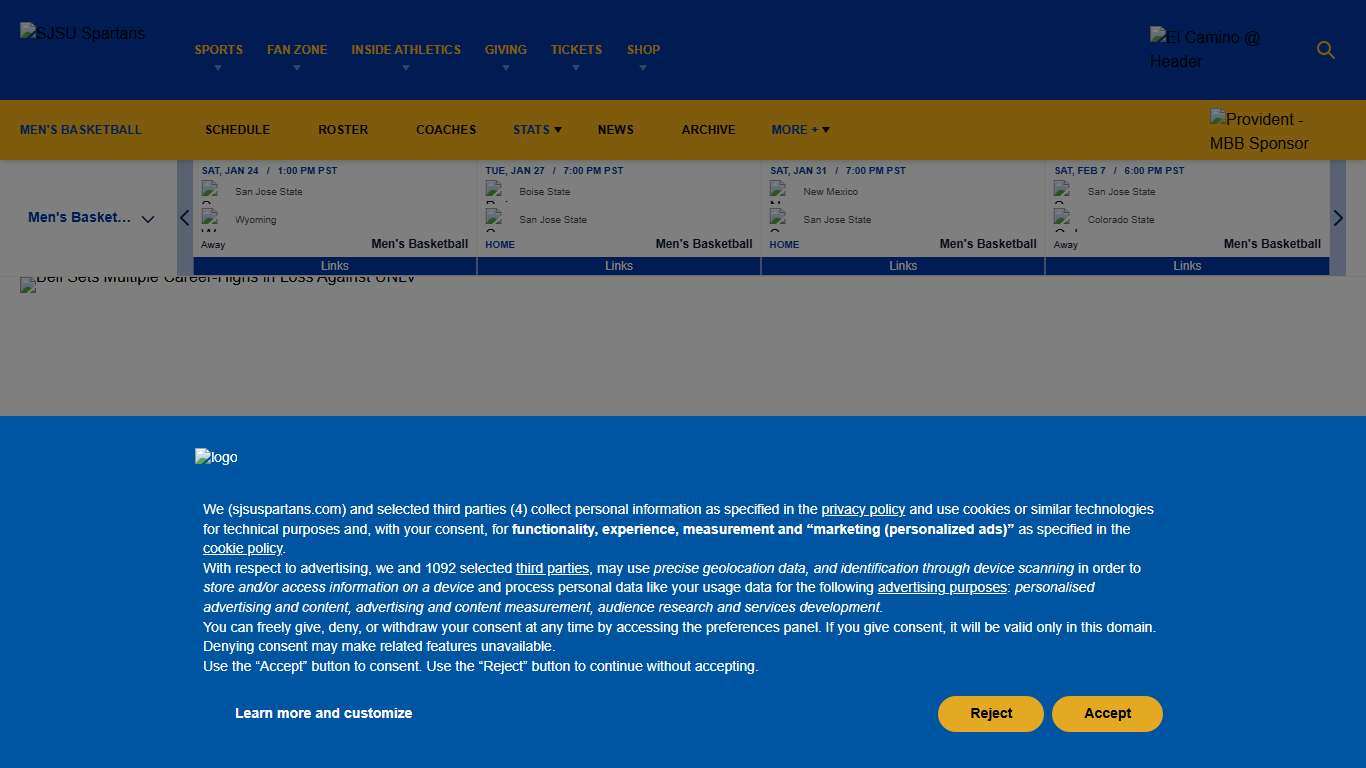Open Links for the Wyoming game
This screenshot has width=1366, height=768.
[335, 266]
